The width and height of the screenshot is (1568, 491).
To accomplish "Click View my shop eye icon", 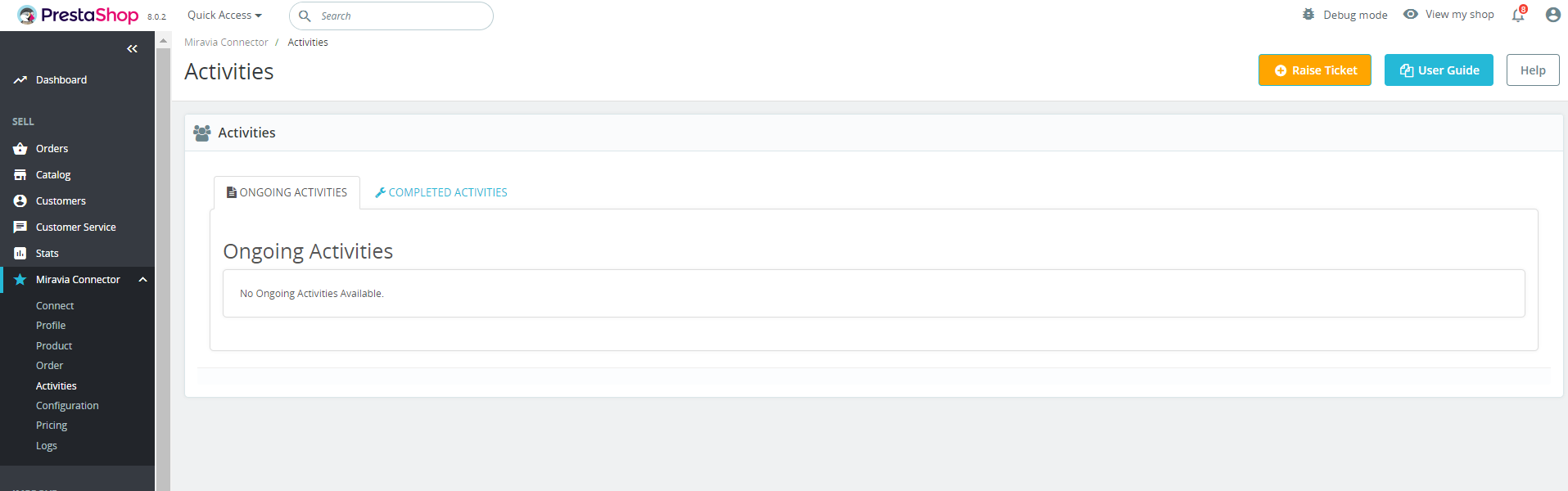I will click(x=1410, y=15).
